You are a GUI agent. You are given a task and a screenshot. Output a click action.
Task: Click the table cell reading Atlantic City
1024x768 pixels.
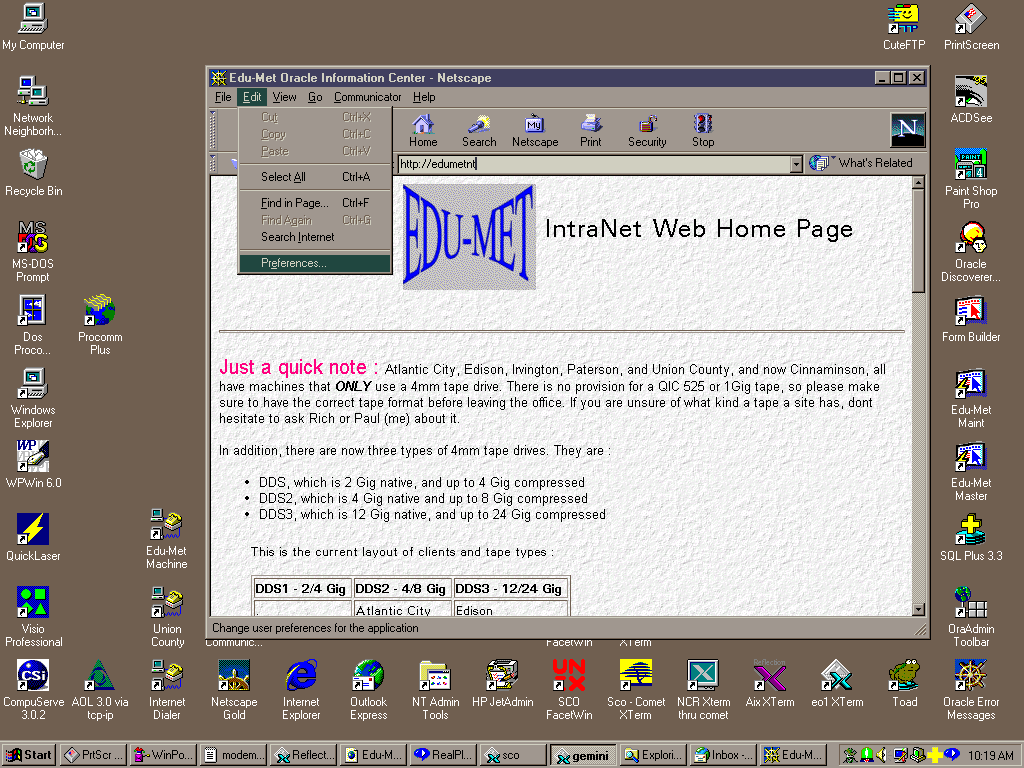403,610
